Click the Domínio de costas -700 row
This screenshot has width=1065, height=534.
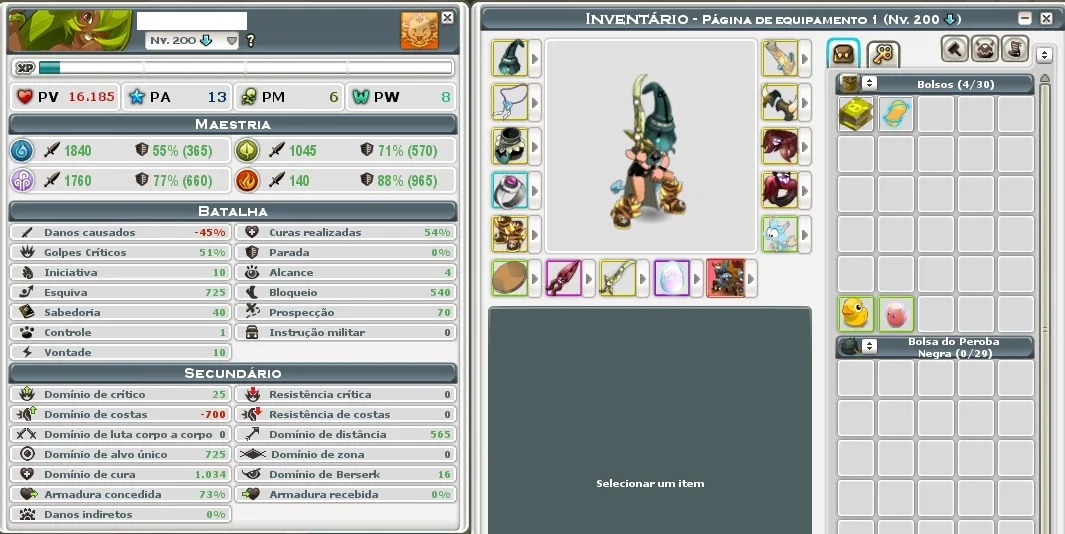click(121, 414)
